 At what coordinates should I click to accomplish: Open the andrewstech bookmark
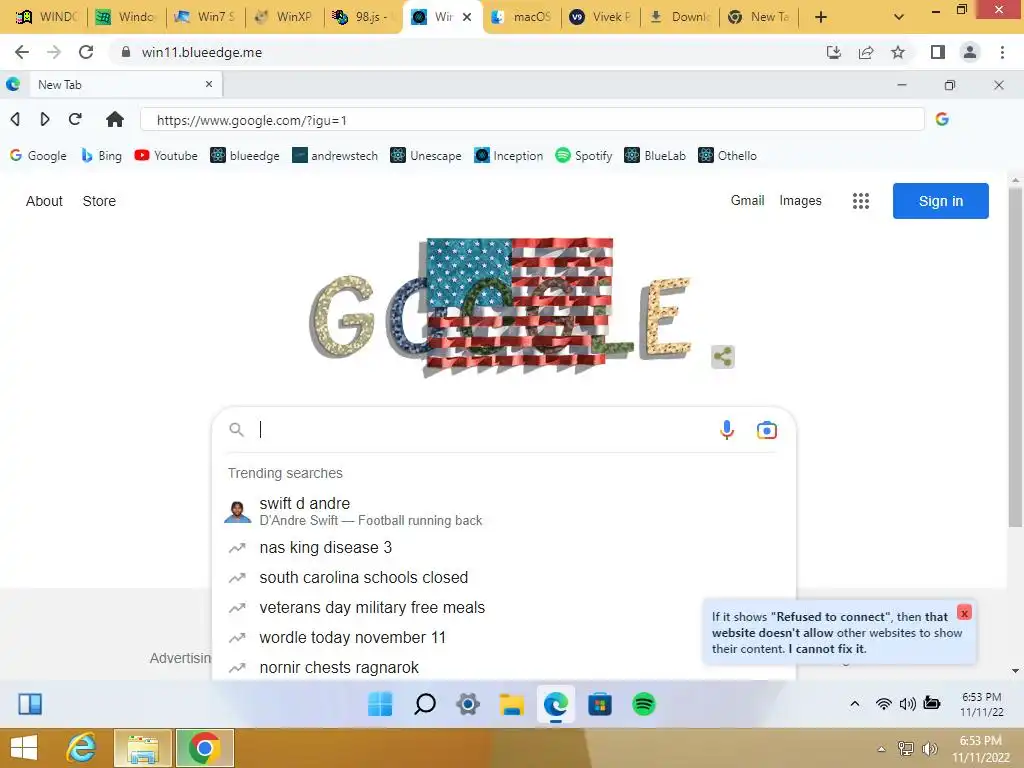(x=334, y=155)
